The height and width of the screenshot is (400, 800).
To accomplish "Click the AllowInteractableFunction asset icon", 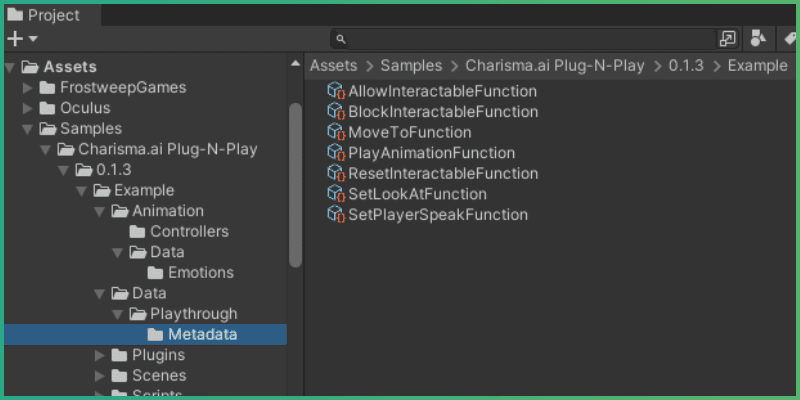I will pos(336,91).
